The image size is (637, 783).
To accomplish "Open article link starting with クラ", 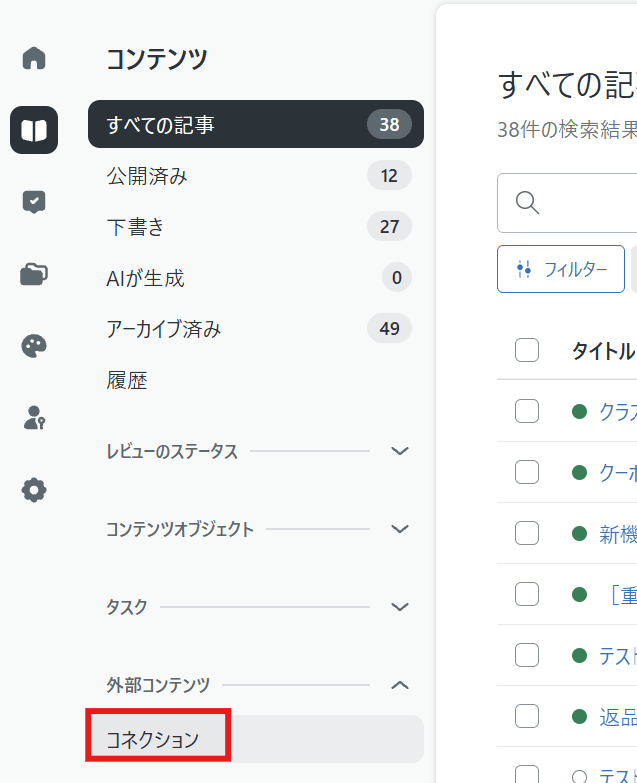I will (618, 412).
